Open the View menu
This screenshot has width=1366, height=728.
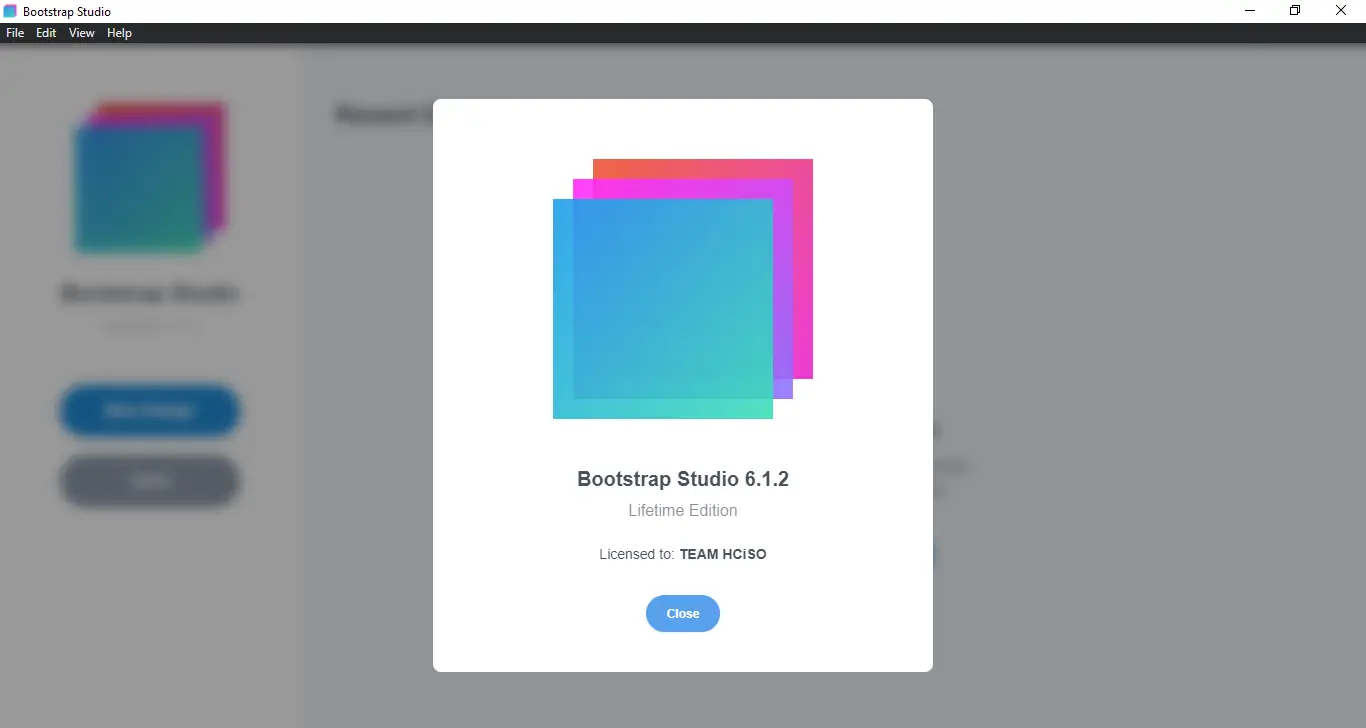(x=82, y=33)
